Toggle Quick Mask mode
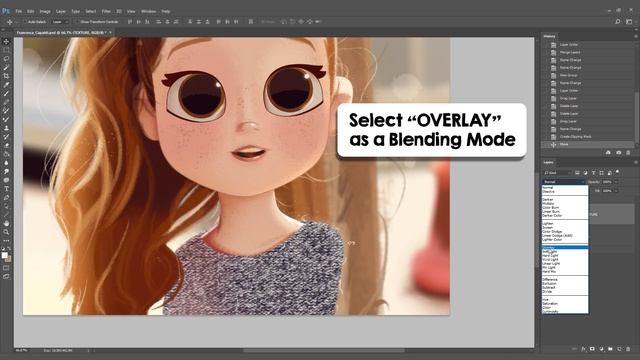Screen dimensions: 640x360 point(6,268)
